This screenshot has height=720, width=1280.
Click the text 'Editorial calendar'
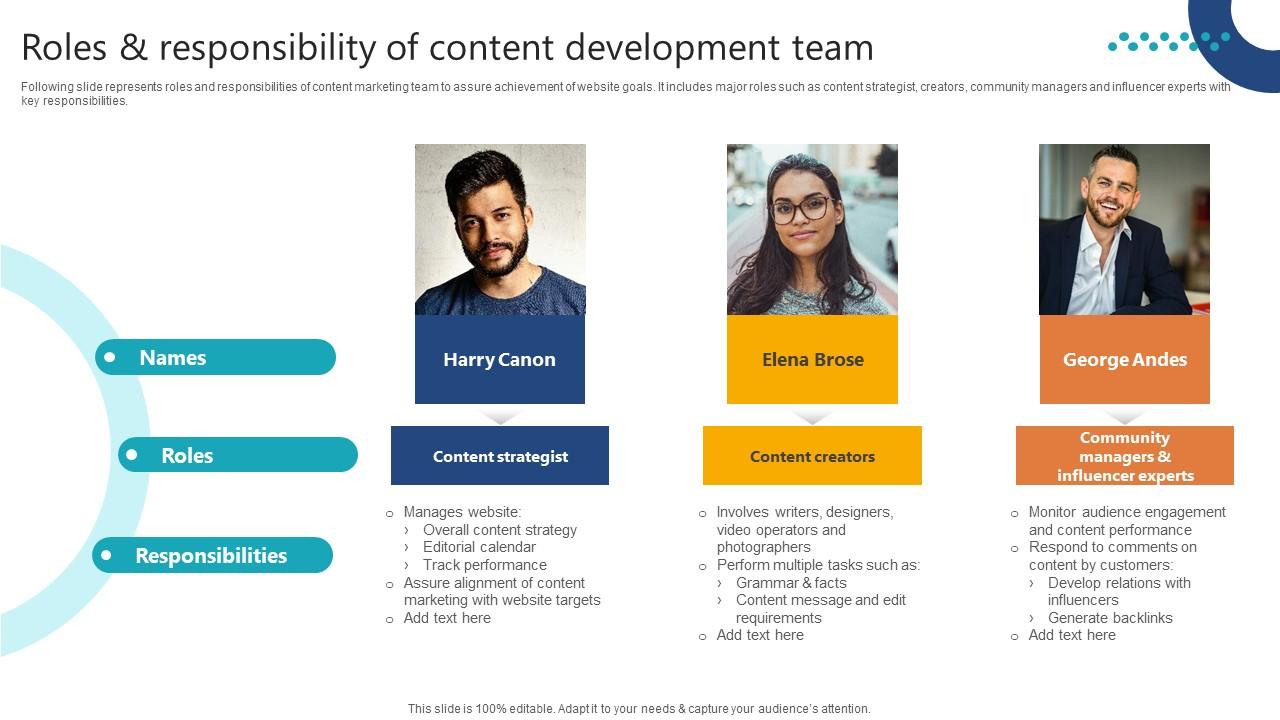[479, 547]
